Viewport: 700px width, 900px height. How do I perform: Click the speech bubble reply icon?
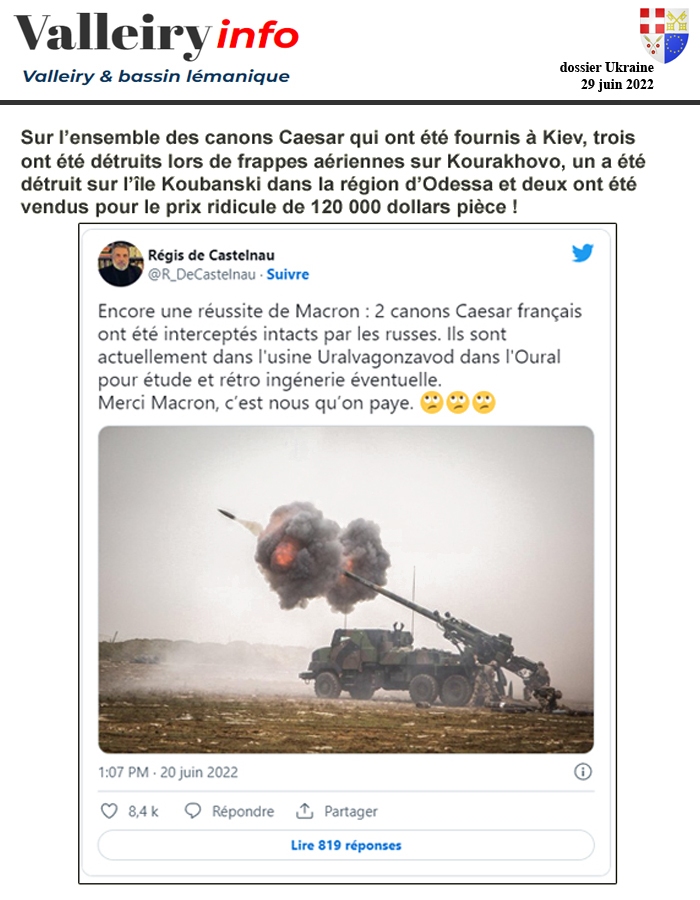(x=193, y=810)
